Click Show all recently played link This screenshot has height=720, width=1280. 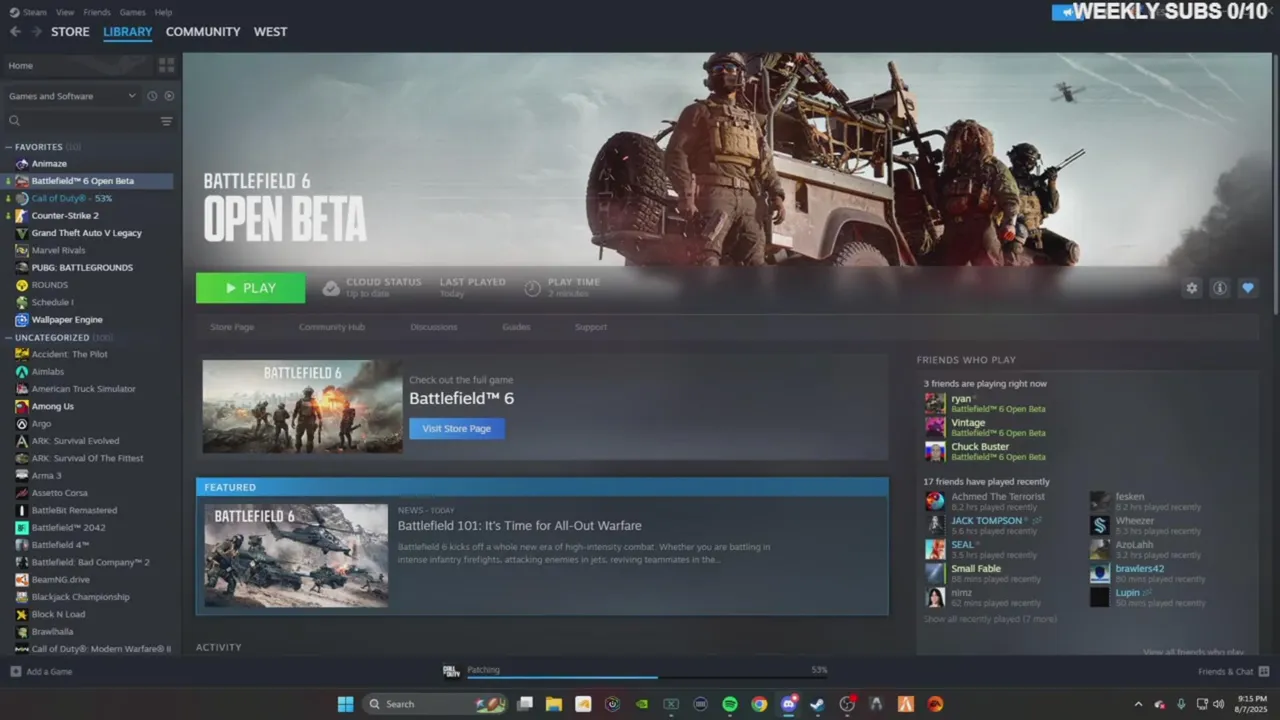(x=990, y=619)
